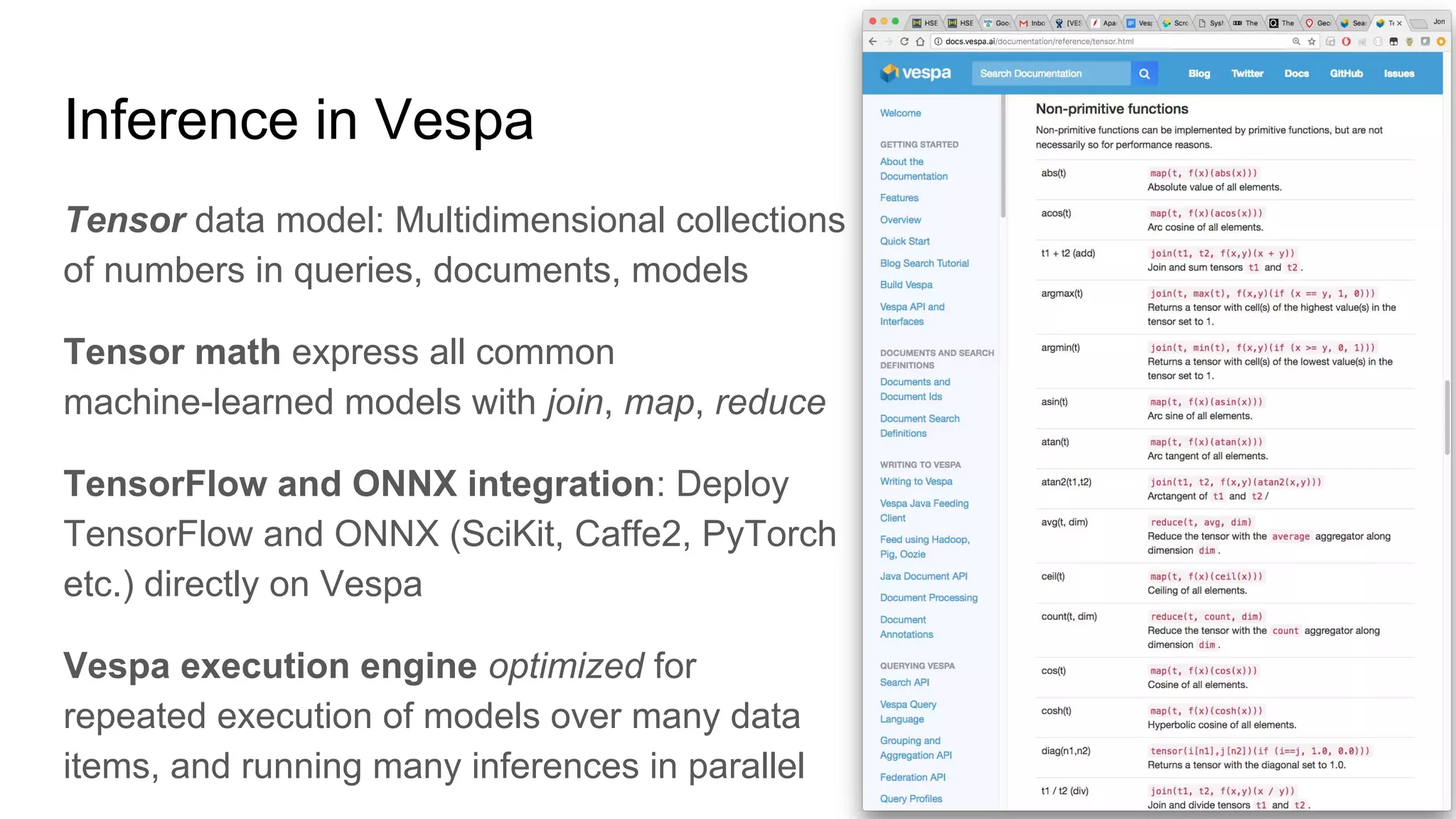
Task: Open the red Opera-style extension icon
Action: coord(1346,41)
